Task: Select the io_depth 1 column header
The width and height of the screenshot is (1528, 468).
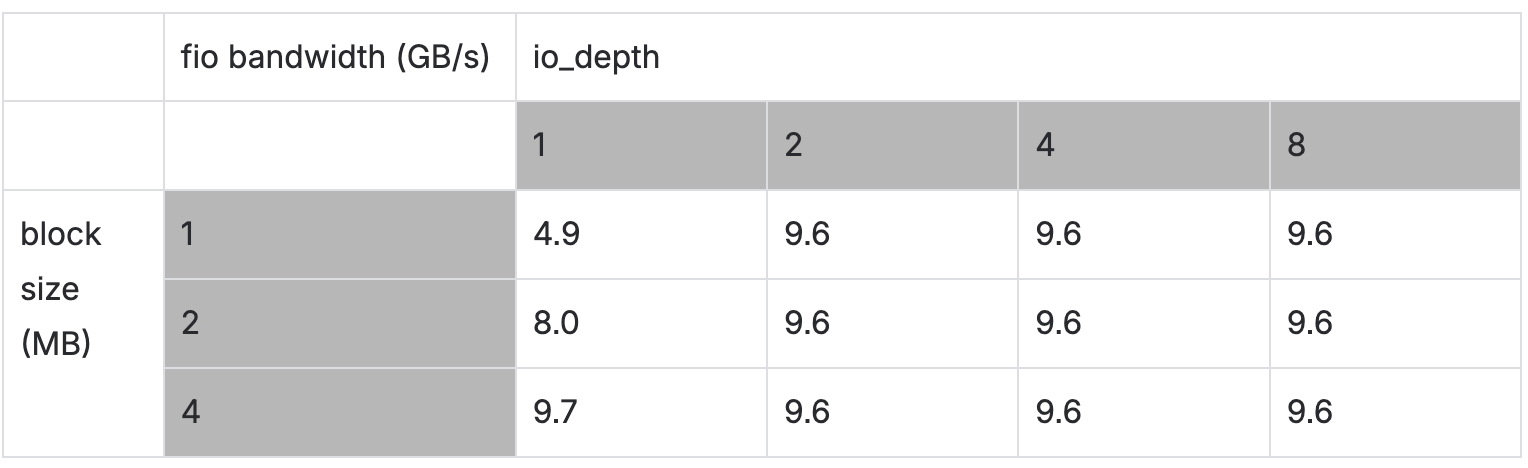Action: 641,146
